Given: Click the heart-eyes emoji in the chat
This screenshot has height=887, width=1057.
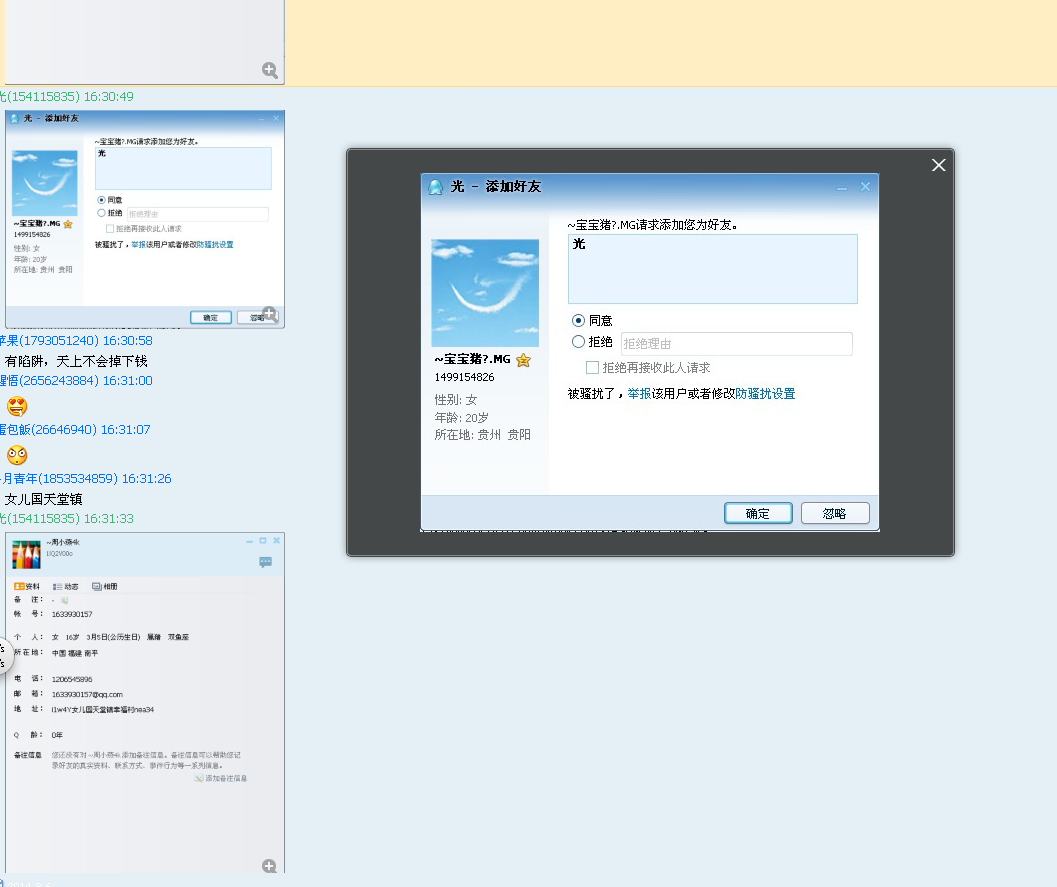Looking at the screenshot, I should point(17,406).
